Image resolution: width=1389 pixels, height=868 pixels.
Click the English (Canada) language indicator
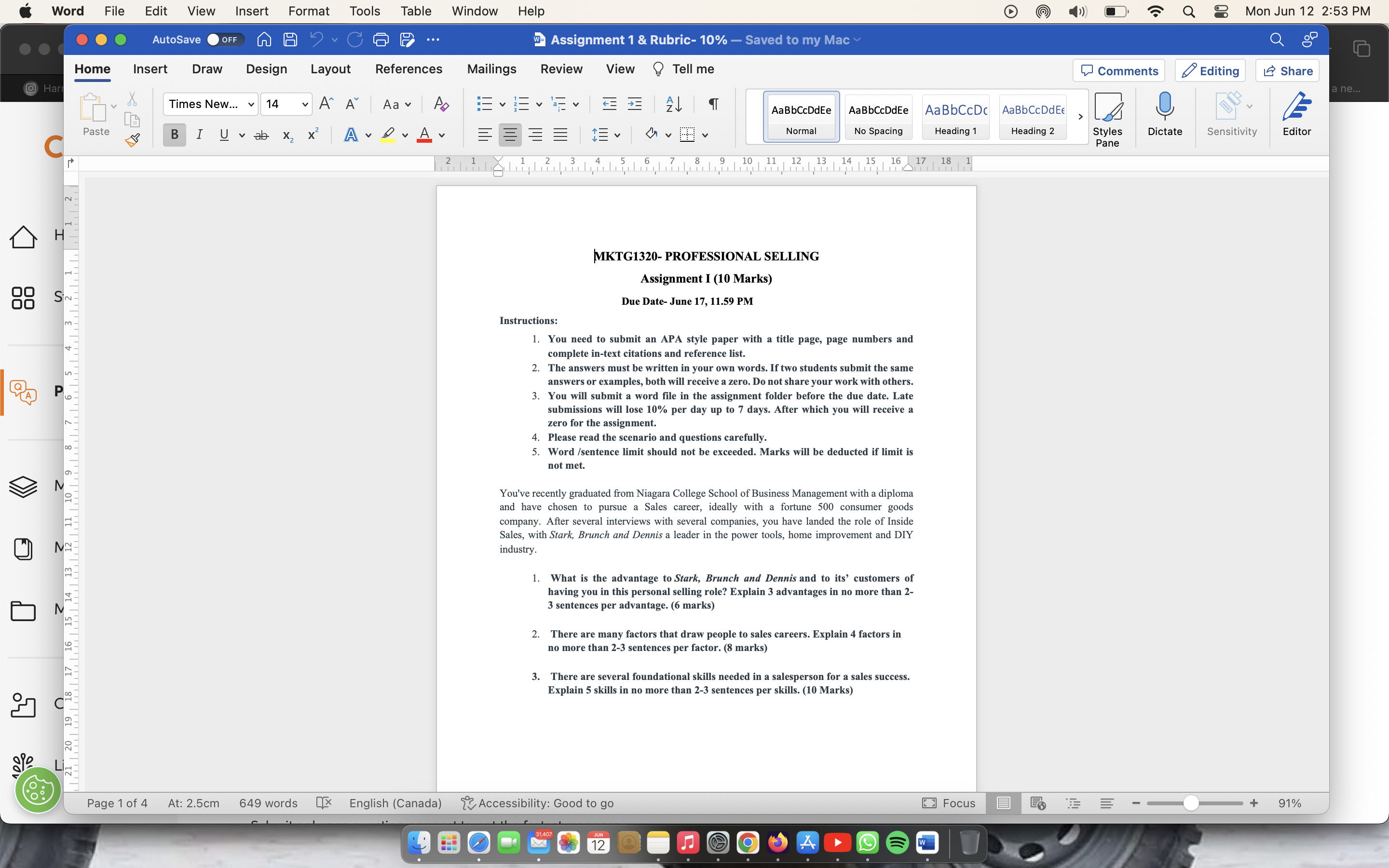(x=395, y=802)
